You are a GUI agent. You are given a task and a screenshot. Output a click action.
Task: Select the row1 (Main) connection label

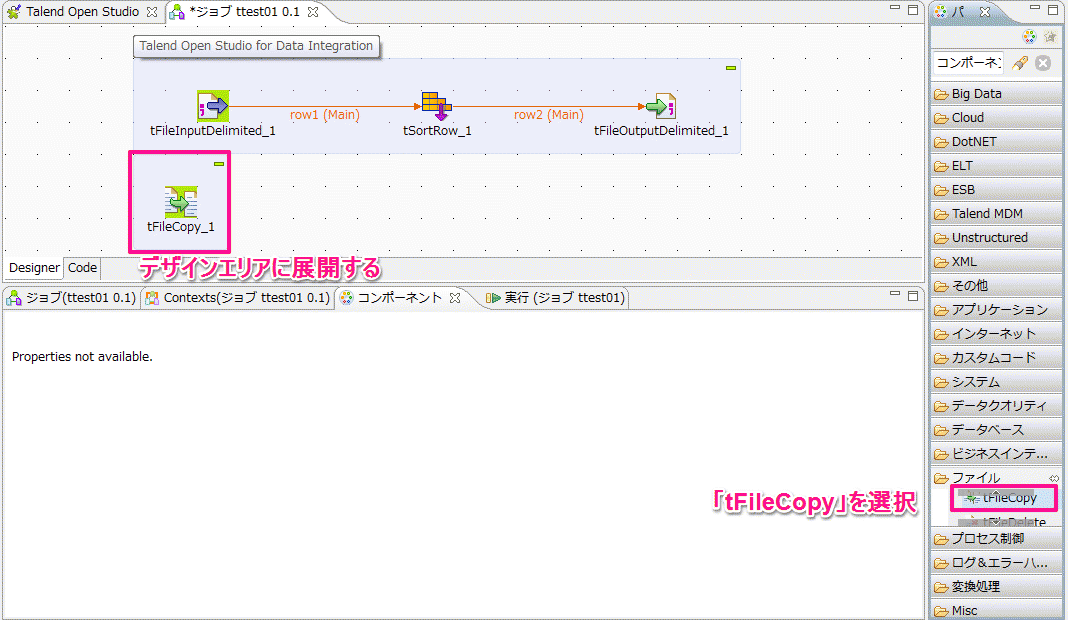325,114
